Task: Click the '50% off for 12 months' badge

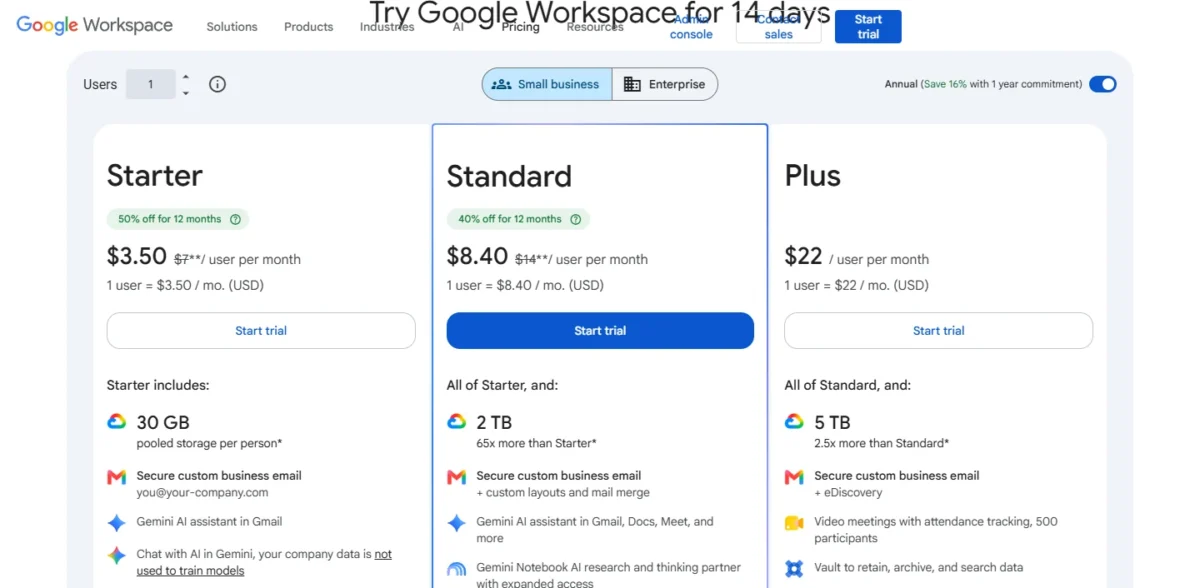Action: (x=178, y=219)
